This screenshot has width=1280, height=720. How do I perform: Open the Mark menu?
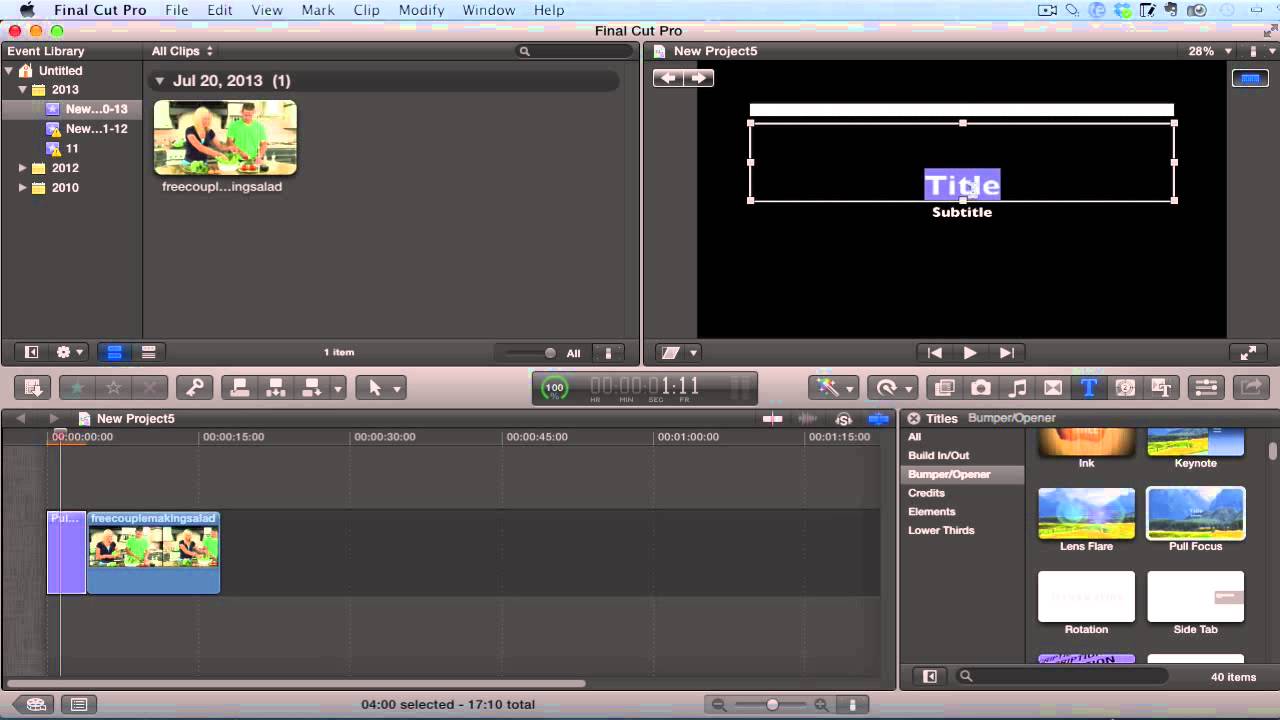318,10
